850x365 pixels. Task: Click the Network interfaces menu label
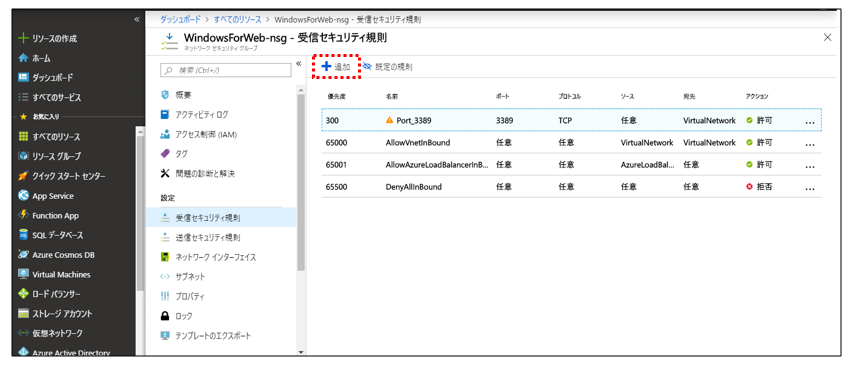216,257
